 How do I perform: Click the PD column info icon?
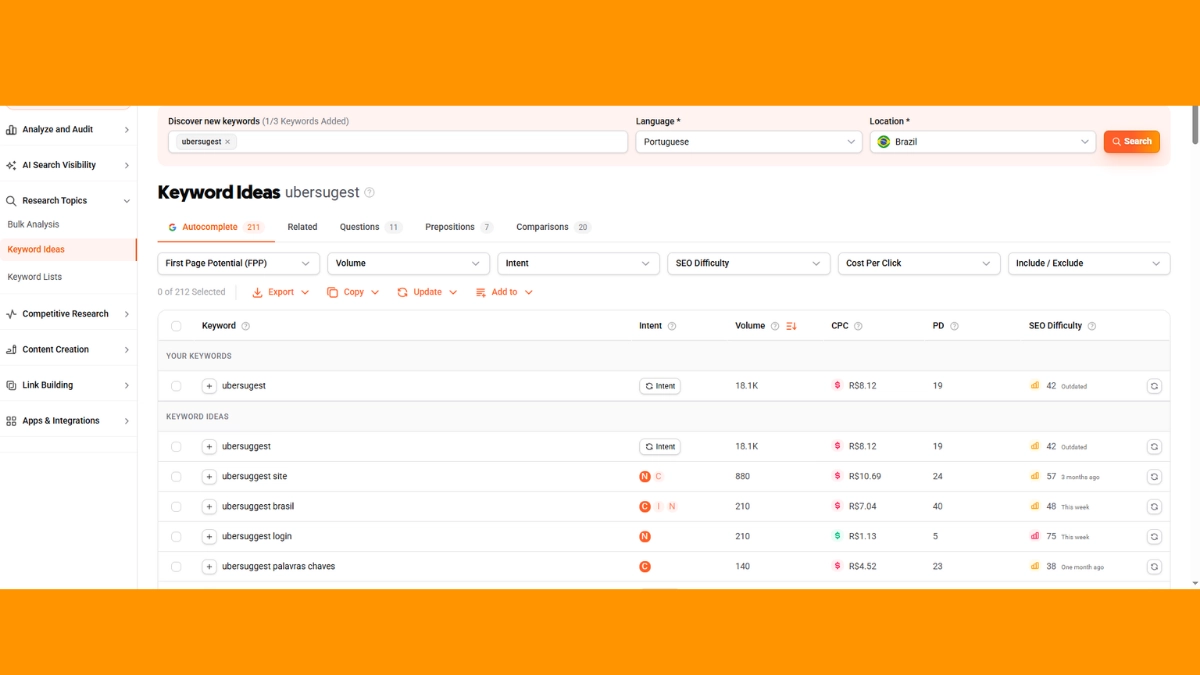tap(954, 326)
